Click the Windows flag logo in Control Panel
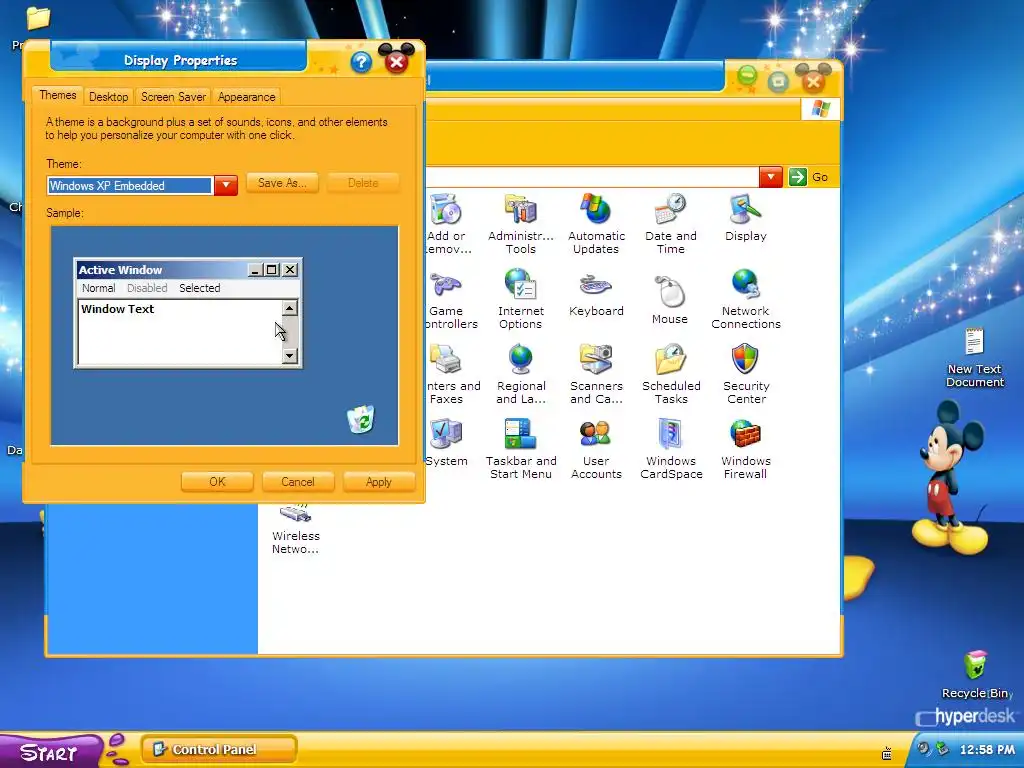This screenshot has width=1024, height=768. pos(821,108)
